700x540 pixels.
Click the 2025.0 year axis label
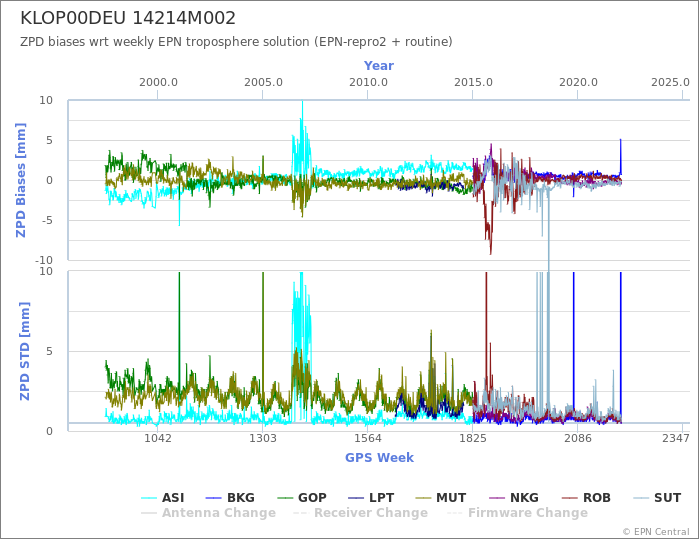[x=670, y=83]
